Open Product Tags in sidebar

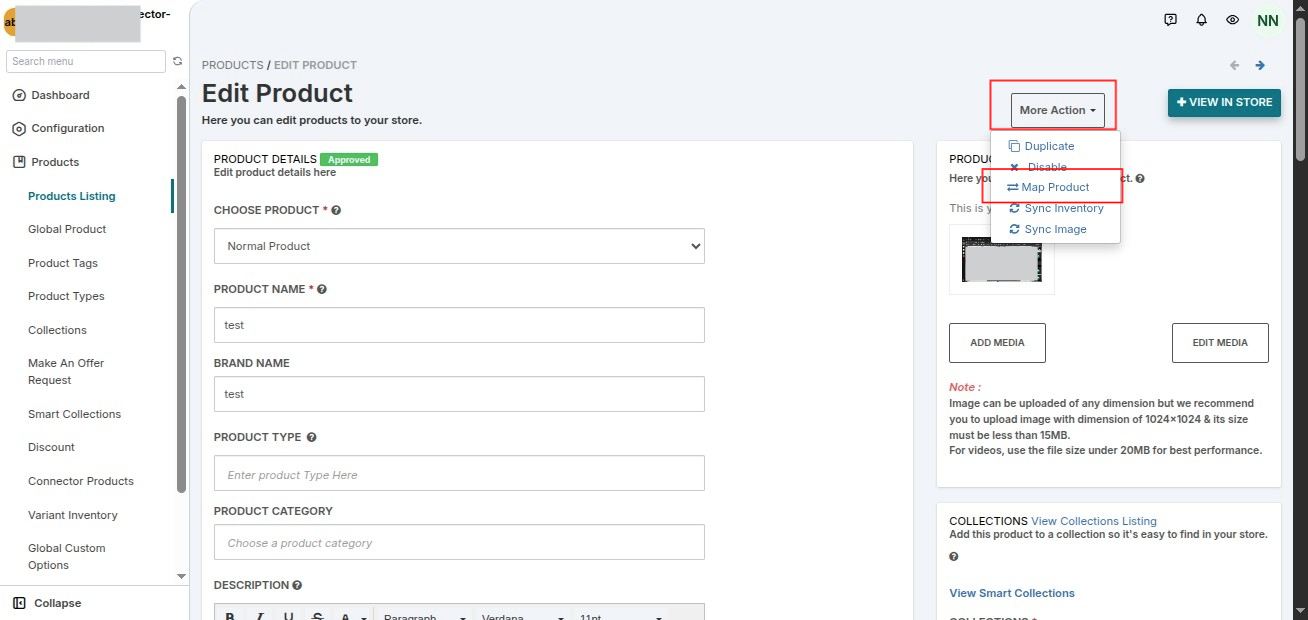pyautogui.click(x=63, y=263)
